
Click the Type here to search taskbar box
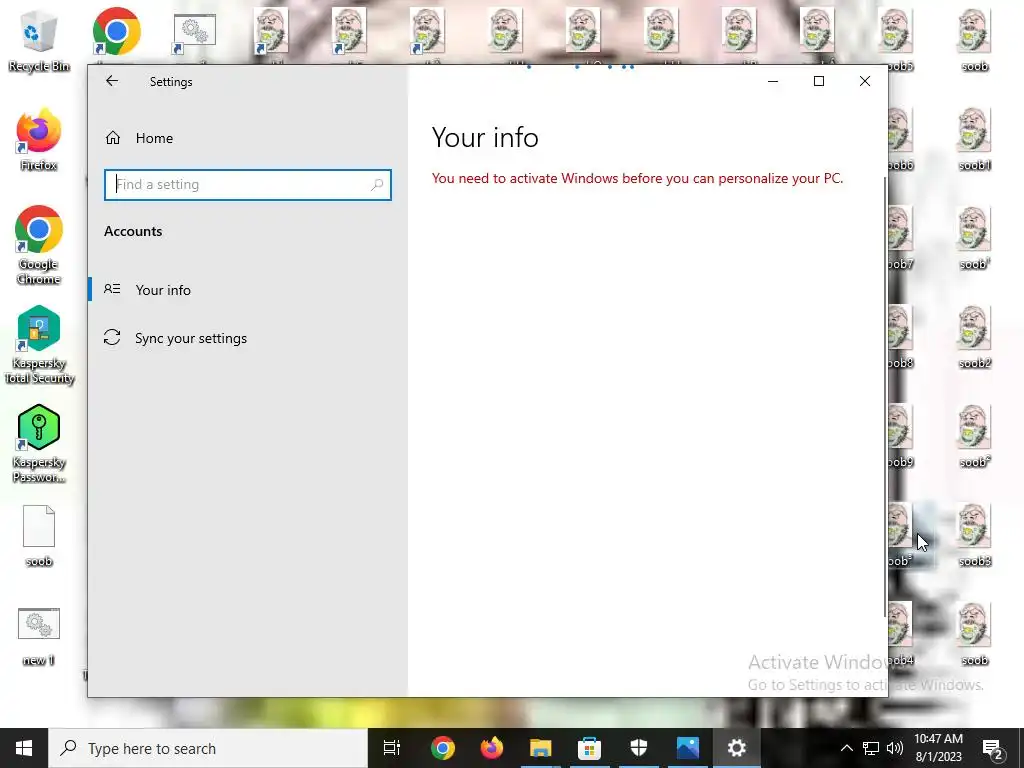(x=208, y=748)
